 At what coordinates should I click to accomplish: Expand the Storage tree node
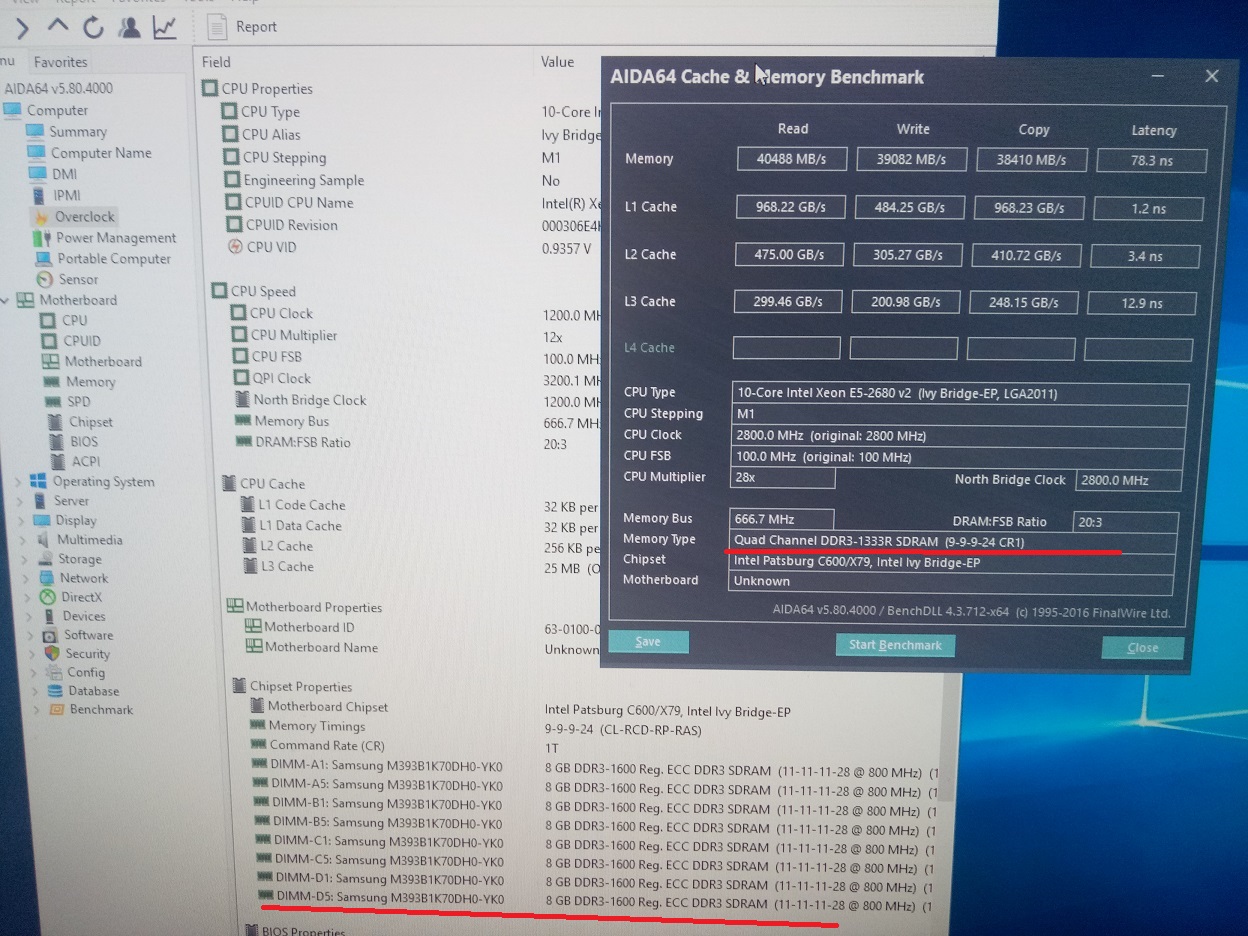[x=22, y=559]
